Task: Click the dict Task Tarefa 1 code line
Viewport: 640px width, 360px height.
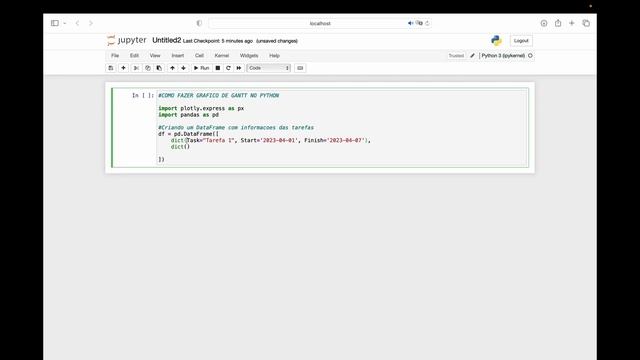Action: (271, 140)
